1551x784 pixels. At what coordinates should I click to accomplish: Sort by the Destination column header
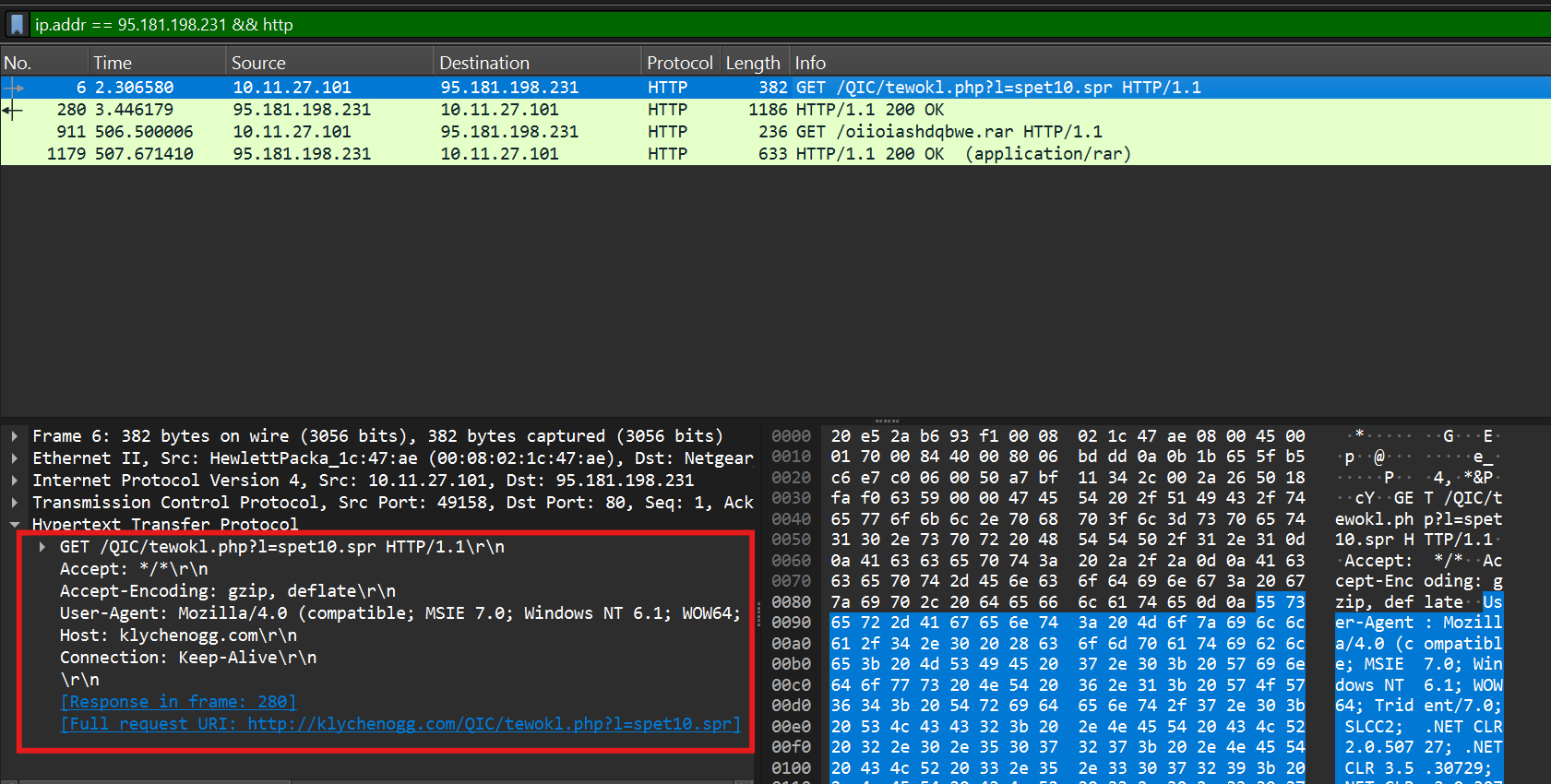point(537,63)
